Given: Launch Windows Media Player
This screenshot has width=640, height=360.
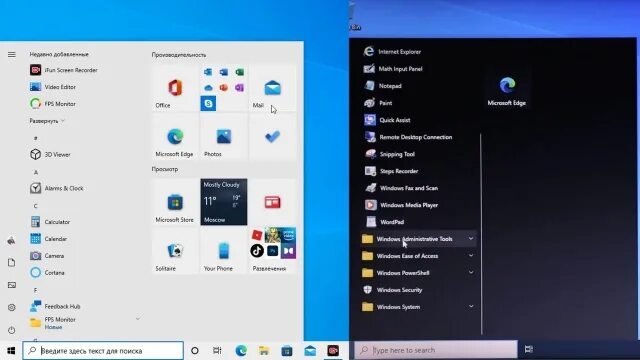Looking at the screenshot, I should pos(401,205).
